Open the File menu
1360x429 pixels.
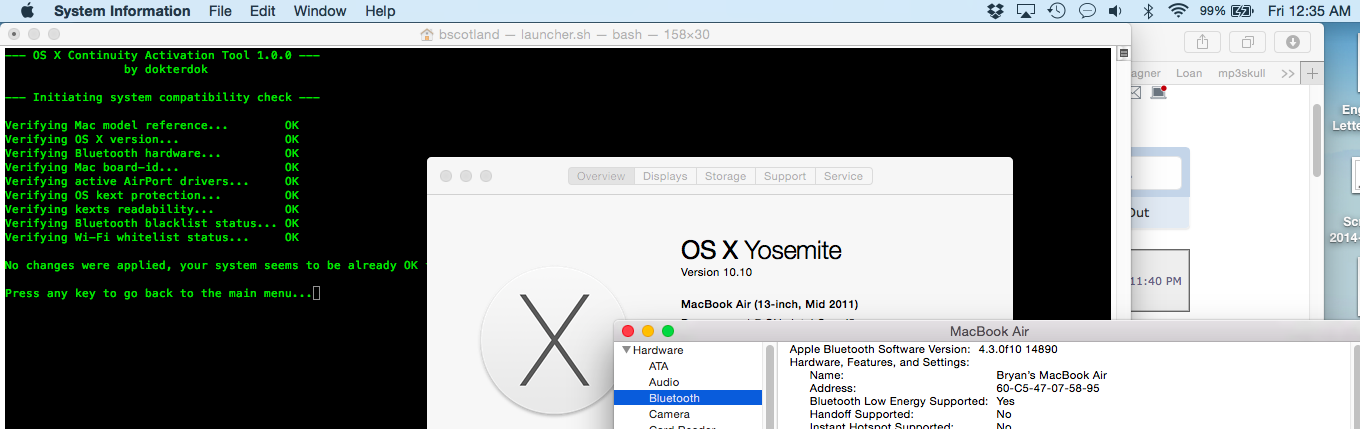[x=220, y=11]
